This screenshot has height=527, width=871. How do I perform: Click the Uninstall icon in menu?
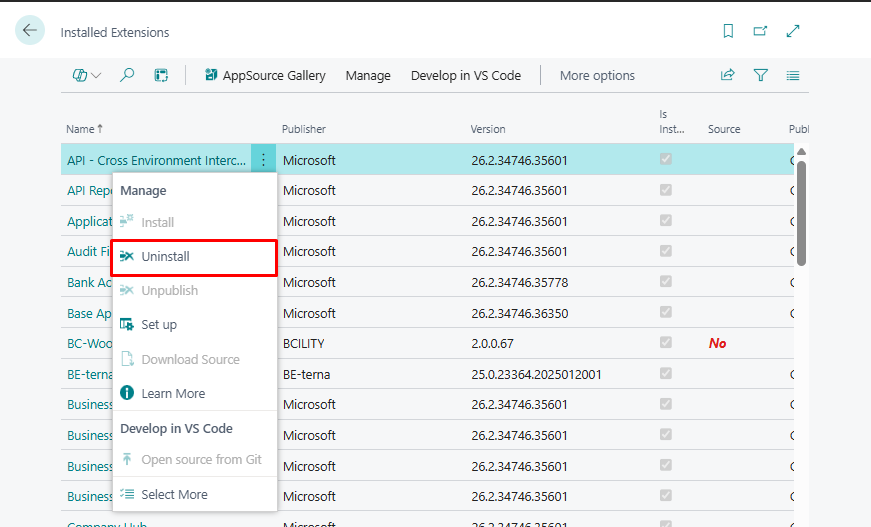[127, 256]
